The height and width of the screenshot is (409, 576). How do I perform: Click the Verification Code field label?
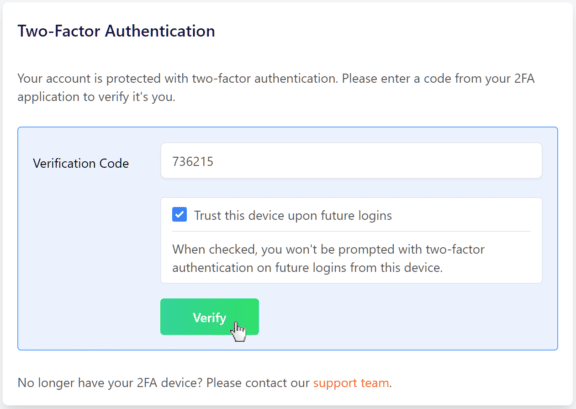(81, 163)
